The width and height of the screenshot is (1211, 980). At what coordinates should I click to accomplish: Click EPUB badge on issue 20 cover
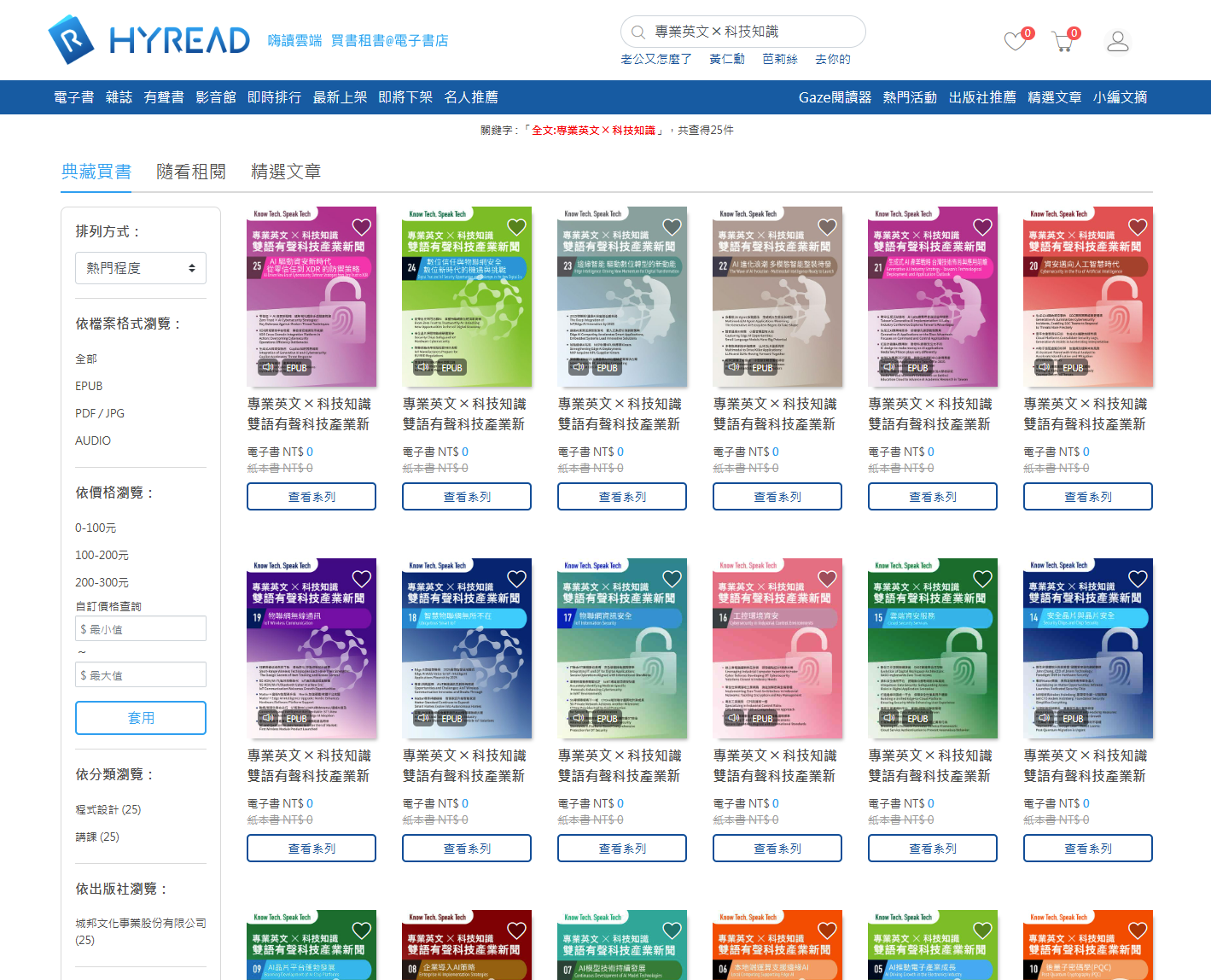click(x=1073, y=368)
